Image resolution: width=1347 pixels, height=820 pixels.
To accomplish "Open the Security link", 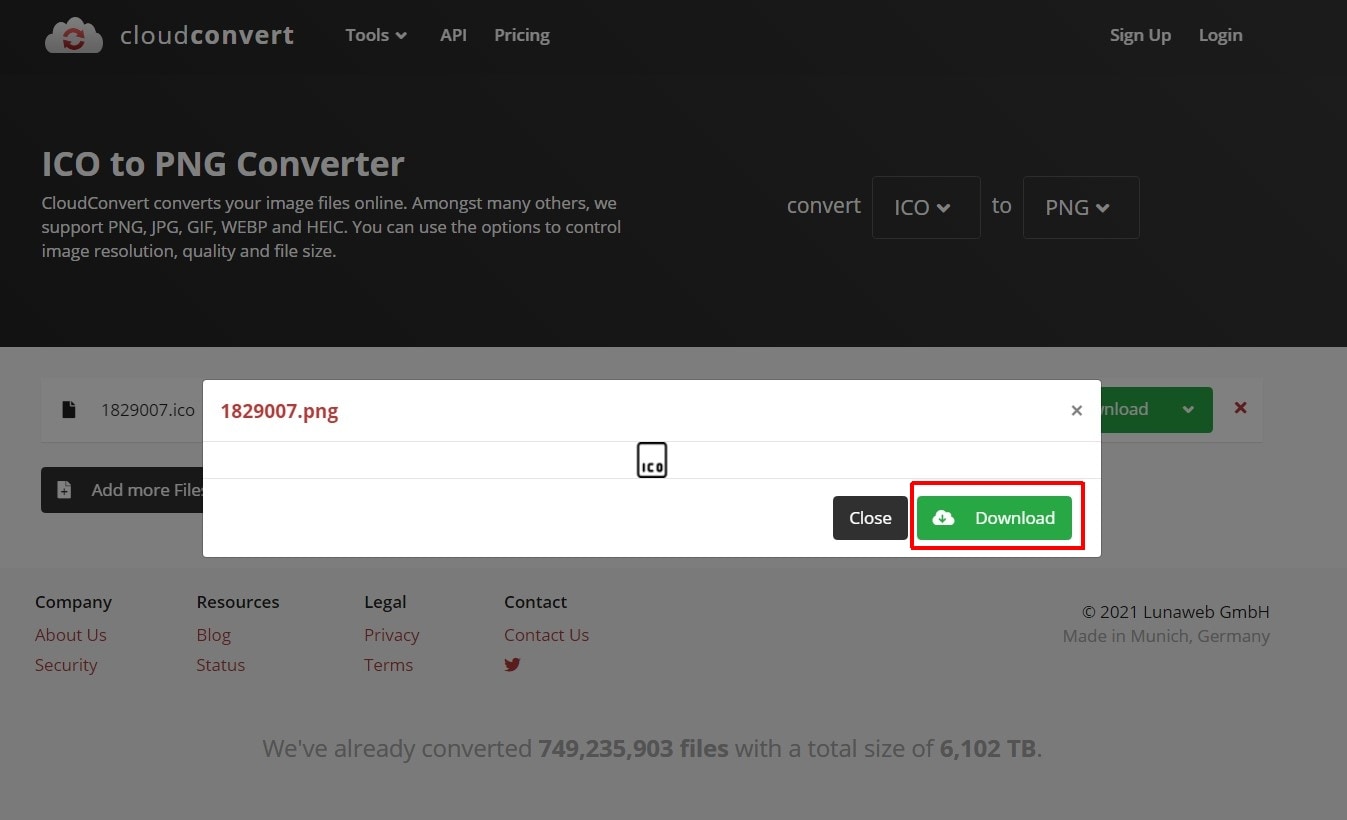I will [x=66, y=665].
